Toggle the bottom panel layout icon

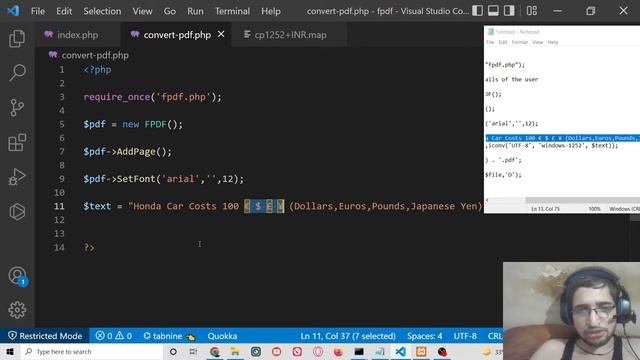tap(493, 11)
